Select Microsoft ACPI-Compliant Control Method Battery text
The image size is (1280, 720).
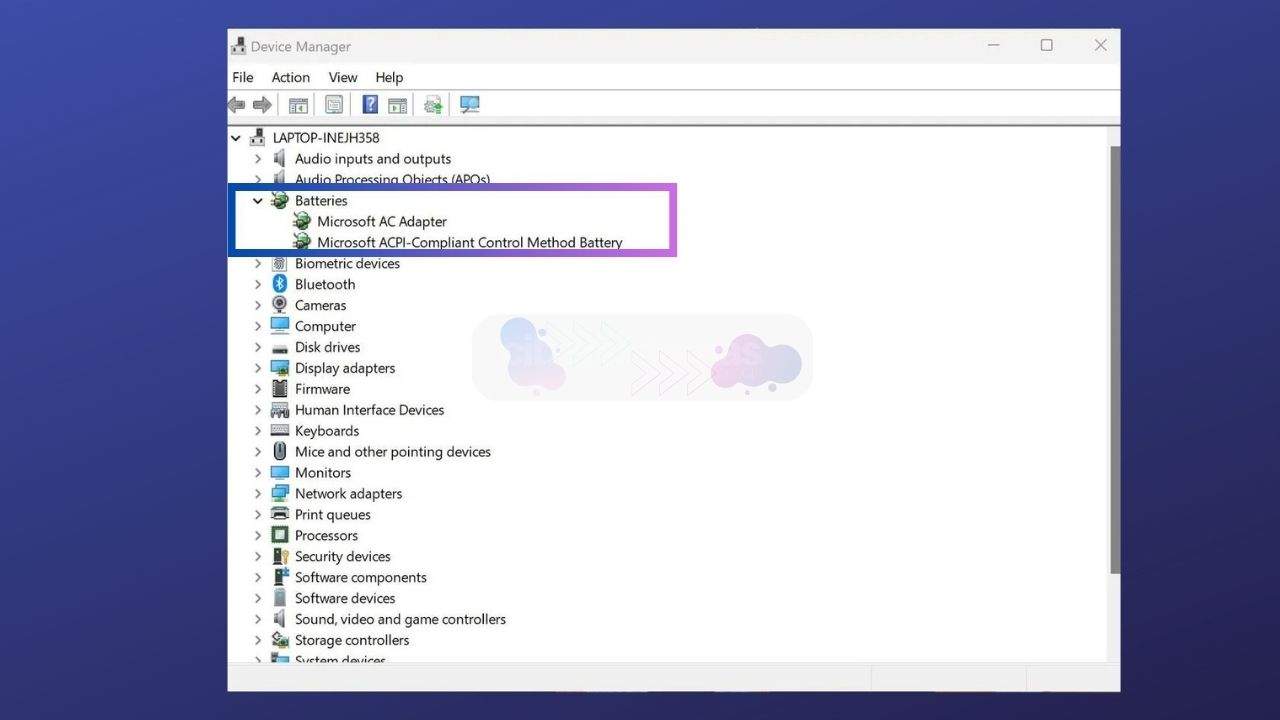point(470,243)
